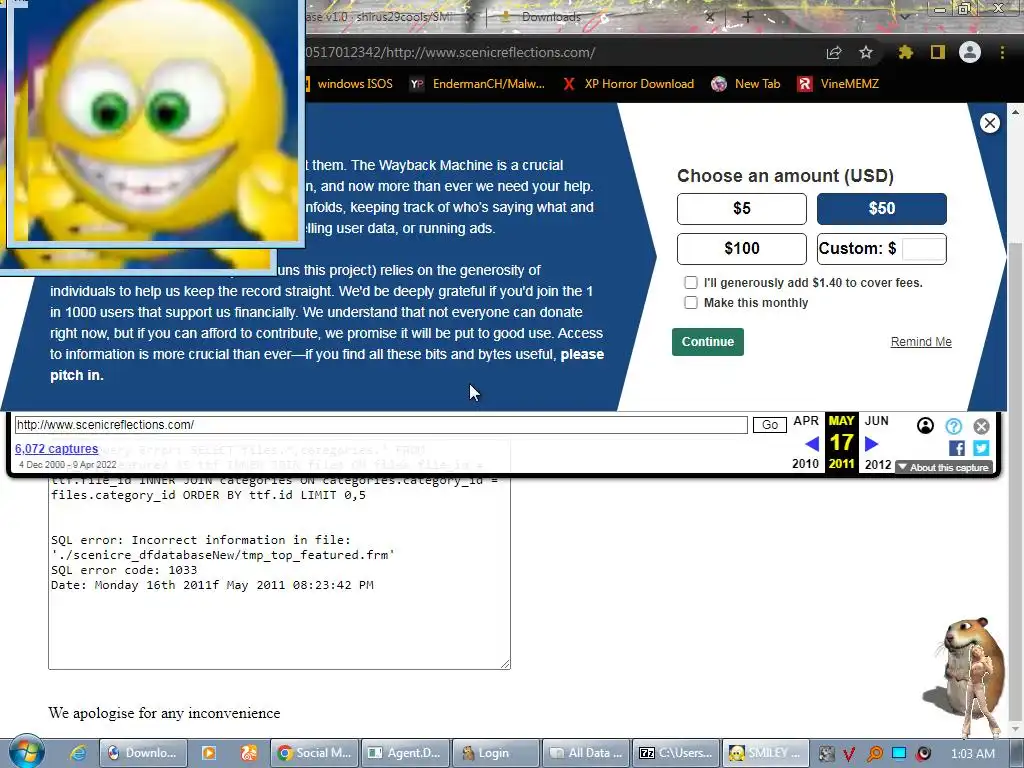Switch to All Data ... taskbar window

pos(586,753)
